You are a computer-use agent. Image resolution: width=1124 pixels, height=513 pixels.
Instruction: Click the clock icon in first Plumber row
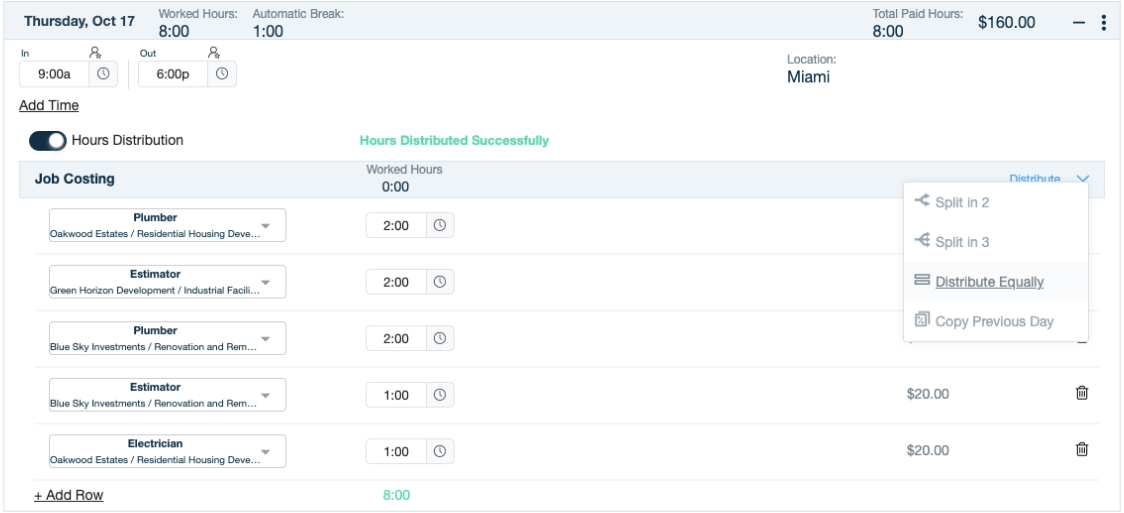click(440, 225)
